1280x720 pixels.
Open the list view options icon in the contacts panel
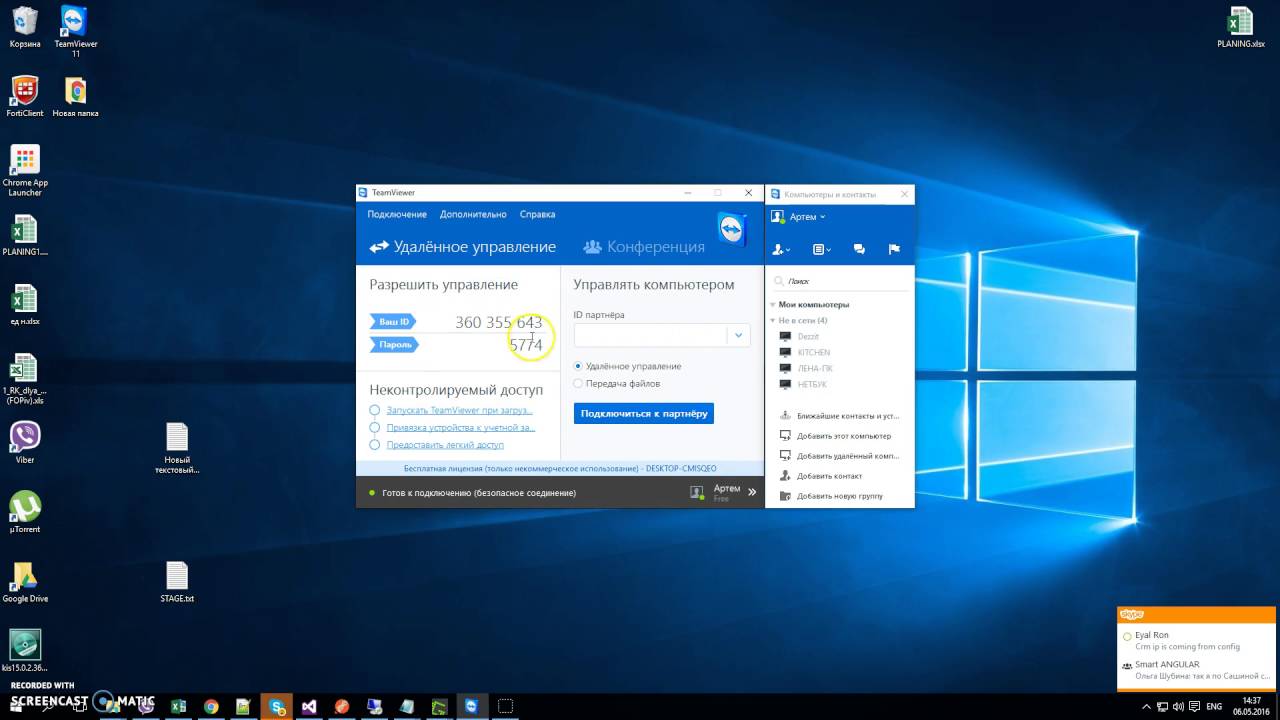[x=821, y=249]
